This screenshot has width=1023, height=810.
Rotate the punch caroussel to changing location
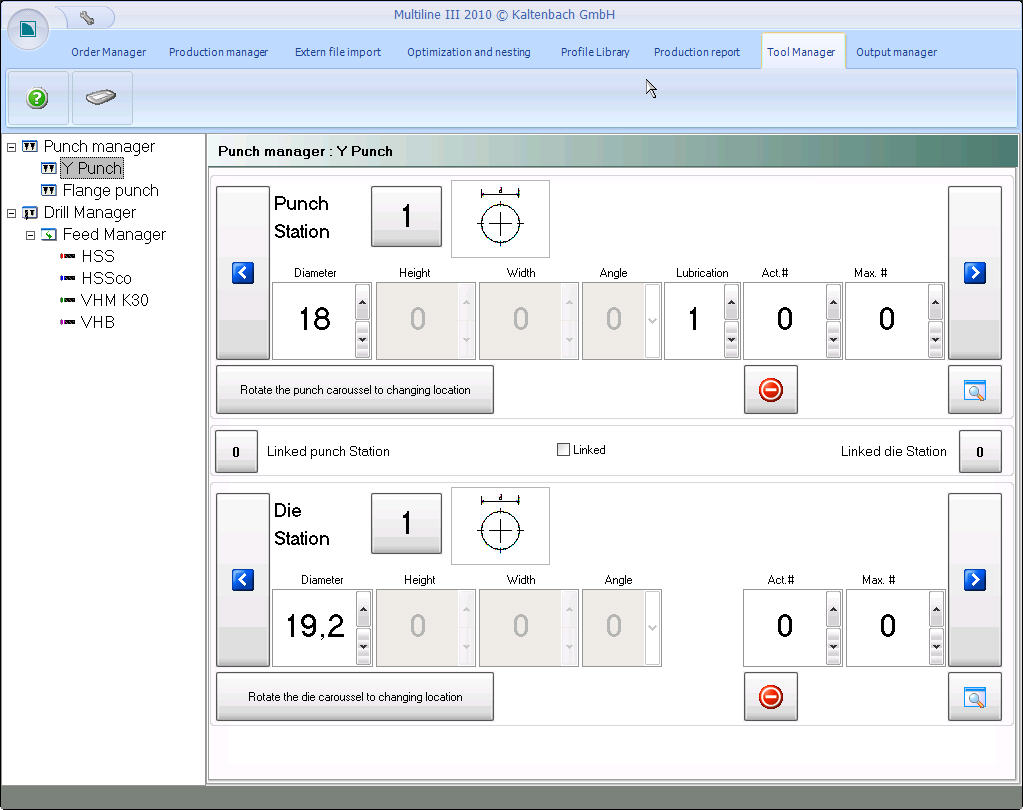[355, 390]
